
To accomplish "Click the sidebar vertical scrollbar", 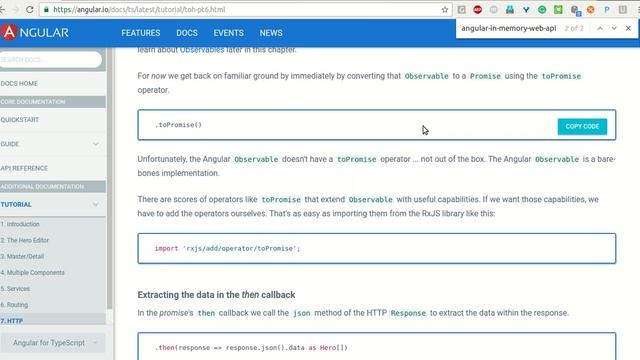I will (x=109, y=178).
